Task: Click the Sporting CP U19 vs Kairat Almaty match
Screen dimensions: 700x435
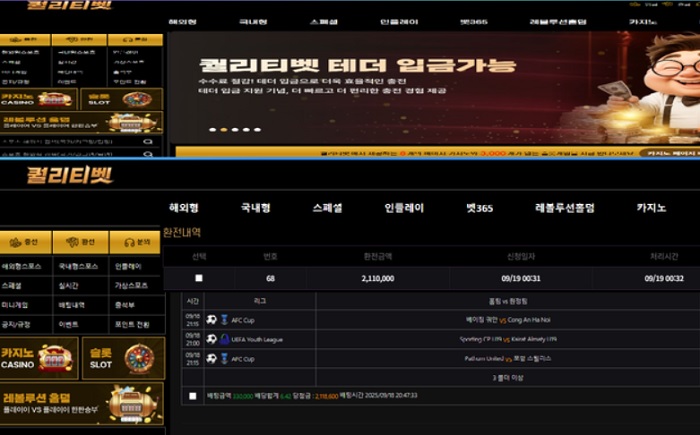Action: [508, 339]
